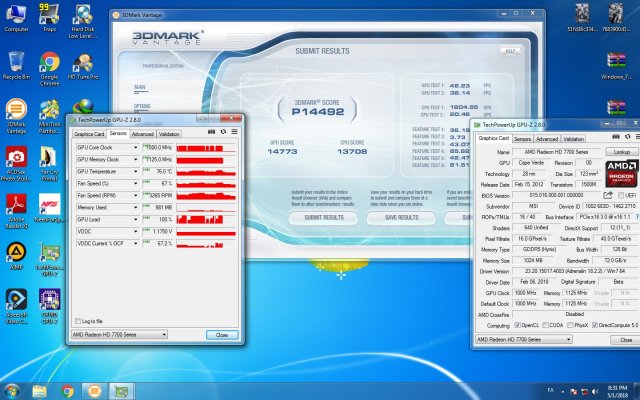Screen dimensions: 640x400
Task: Open the Recycle Bin icon
Action: click(15, 67)
